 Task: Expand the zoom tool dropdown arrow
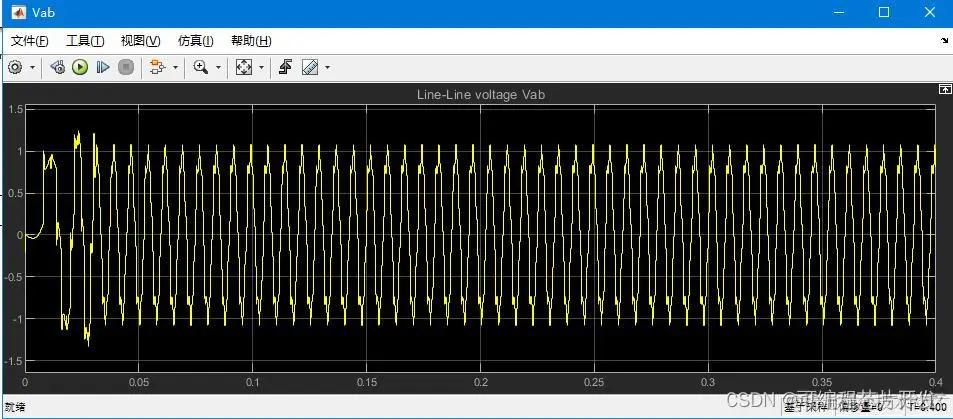(x=218, y=68)
